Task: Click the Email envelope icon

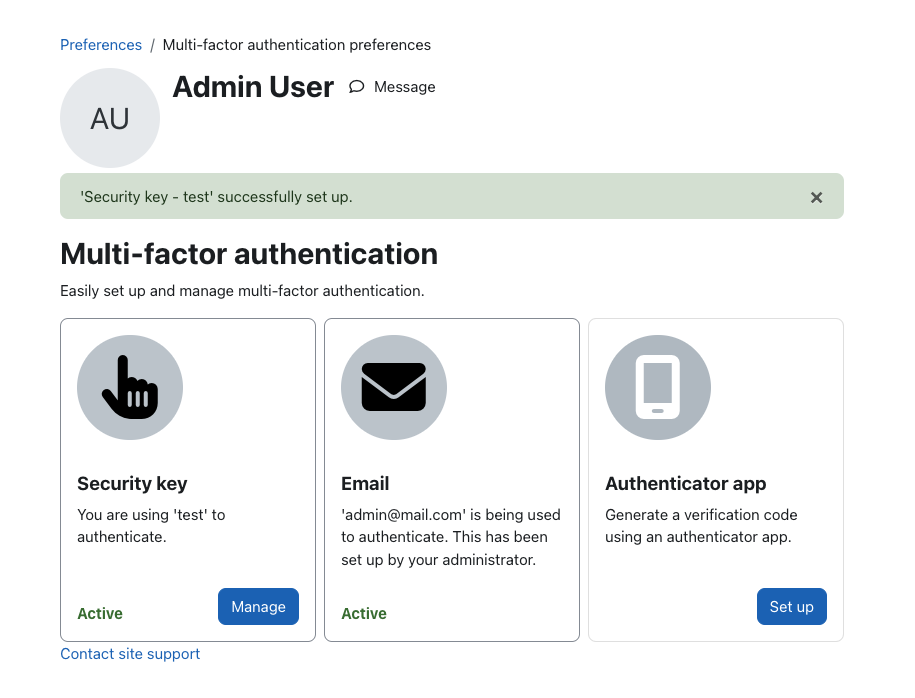Action: (x=394, y=387)
